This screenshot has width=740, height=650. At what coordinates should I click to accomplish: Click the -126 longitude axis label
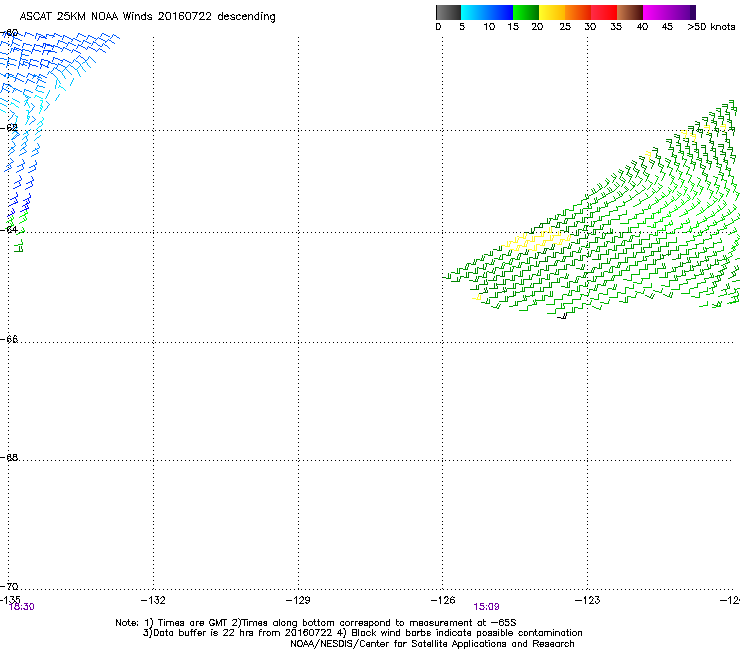[443, 600]
